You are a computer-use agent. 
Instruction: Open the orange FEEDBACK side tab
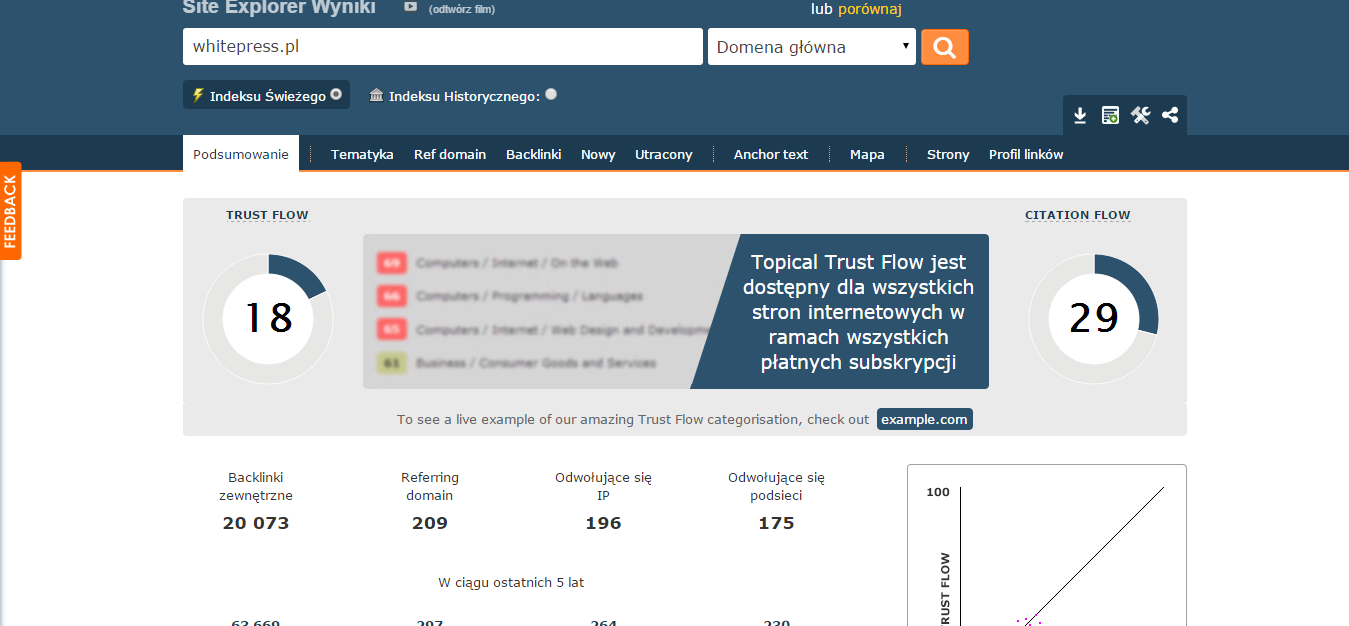[x=10, y=211]
